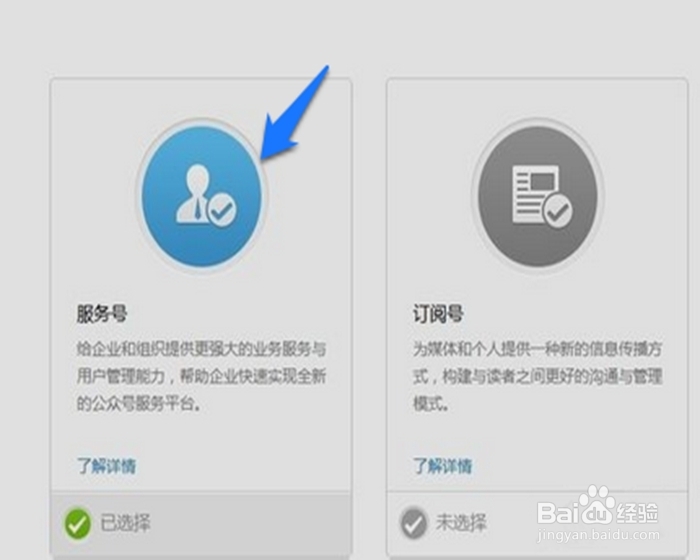Click the 服务号 description paragraph
The height and width of the screenshot is (560, 700).
[x=201, y=376]
